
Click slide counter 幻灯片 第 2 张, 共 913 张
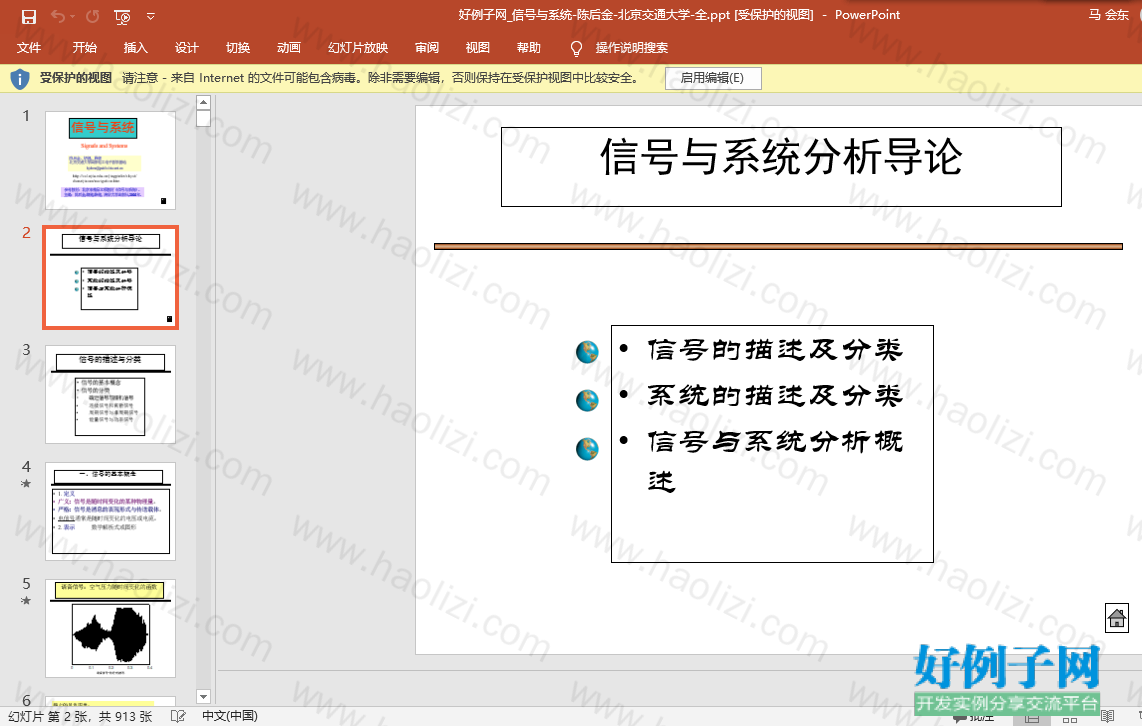(x=80, y=716)
